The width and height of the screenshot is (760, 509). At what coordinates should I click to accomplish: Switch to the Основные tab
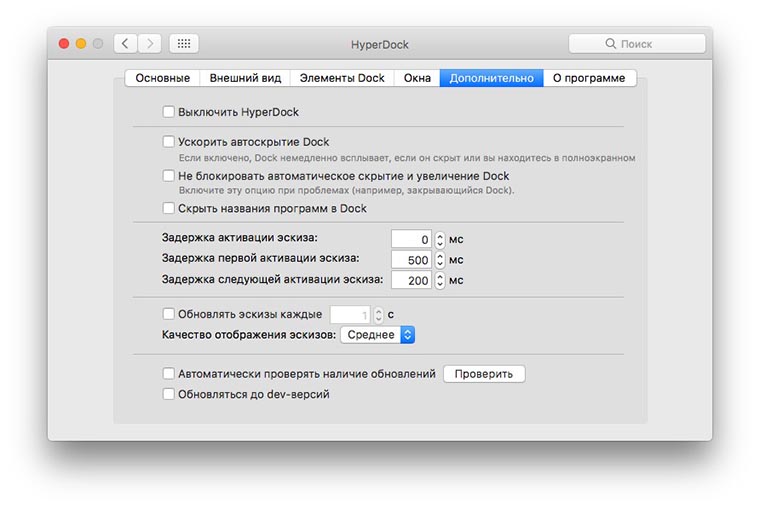coord(162,78)
